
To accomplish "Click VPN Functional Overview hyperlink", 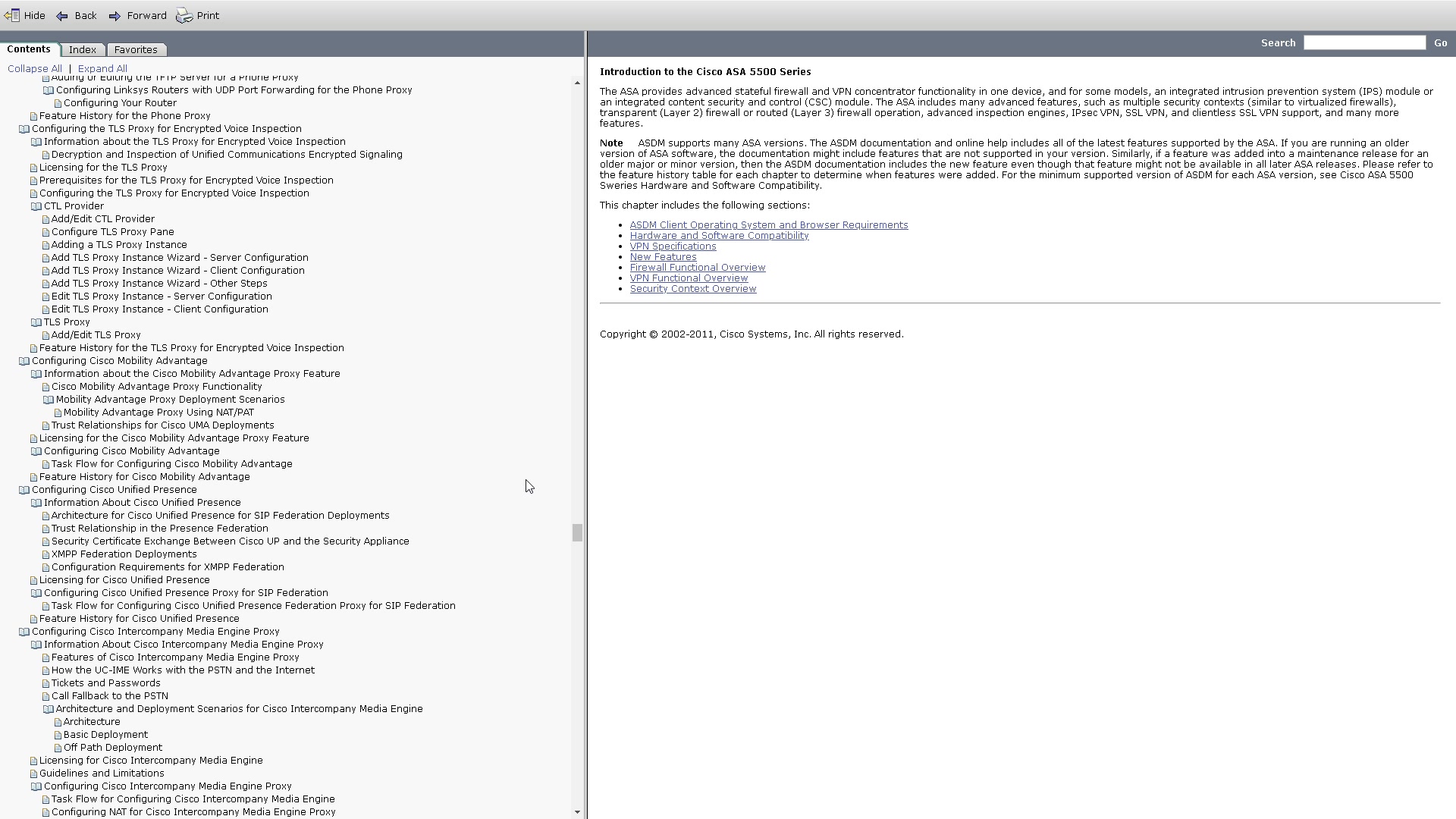I will click(x=688, y=278).
